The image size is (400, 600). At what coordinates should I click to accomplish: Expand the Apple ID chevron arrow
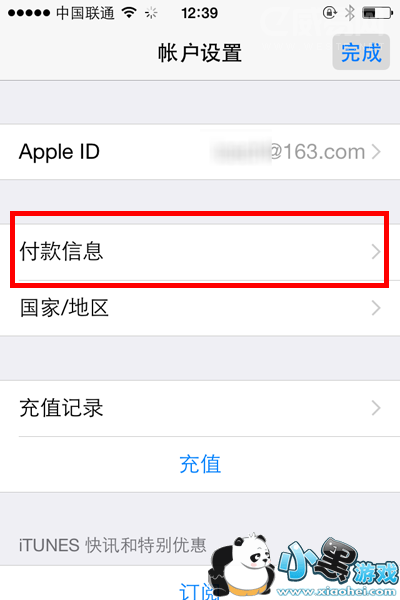coord(376,152)
